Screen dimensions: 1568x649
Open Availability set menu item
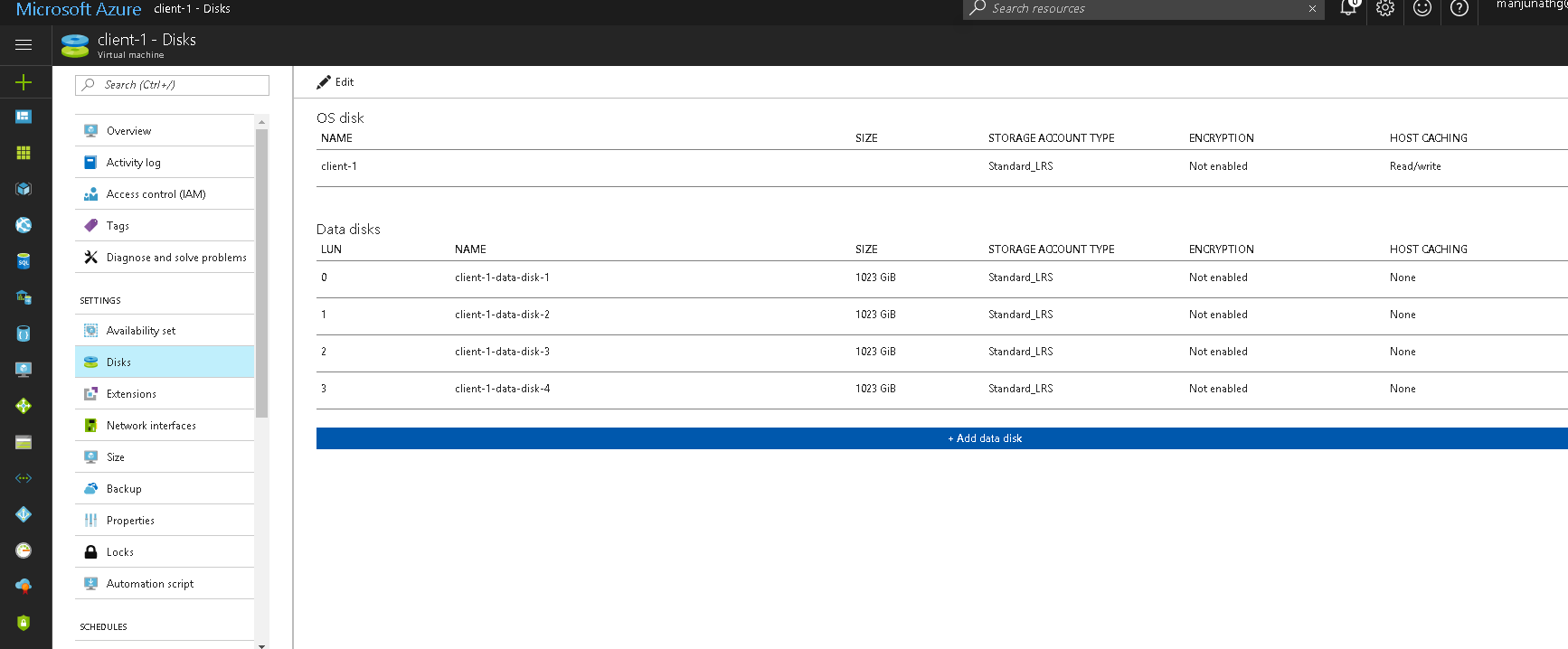(165, 331)
